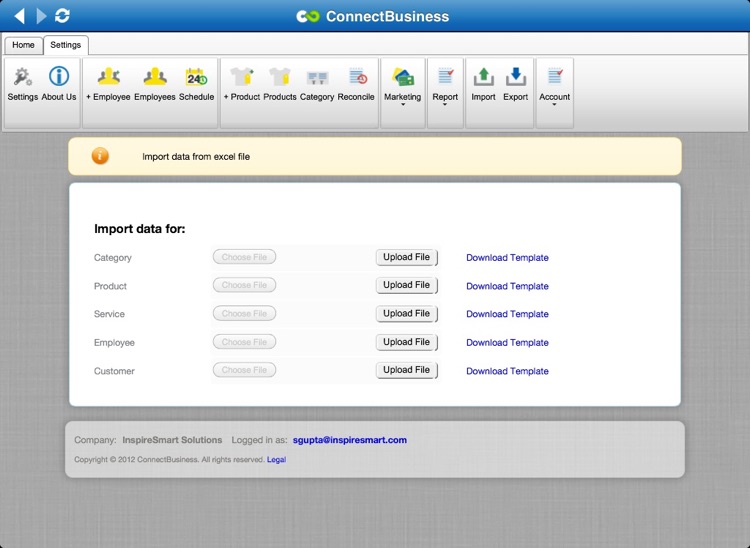Click the 'Import data for:' heading
The width and height of the screenshot is (750, 548).
click(140, 229)
